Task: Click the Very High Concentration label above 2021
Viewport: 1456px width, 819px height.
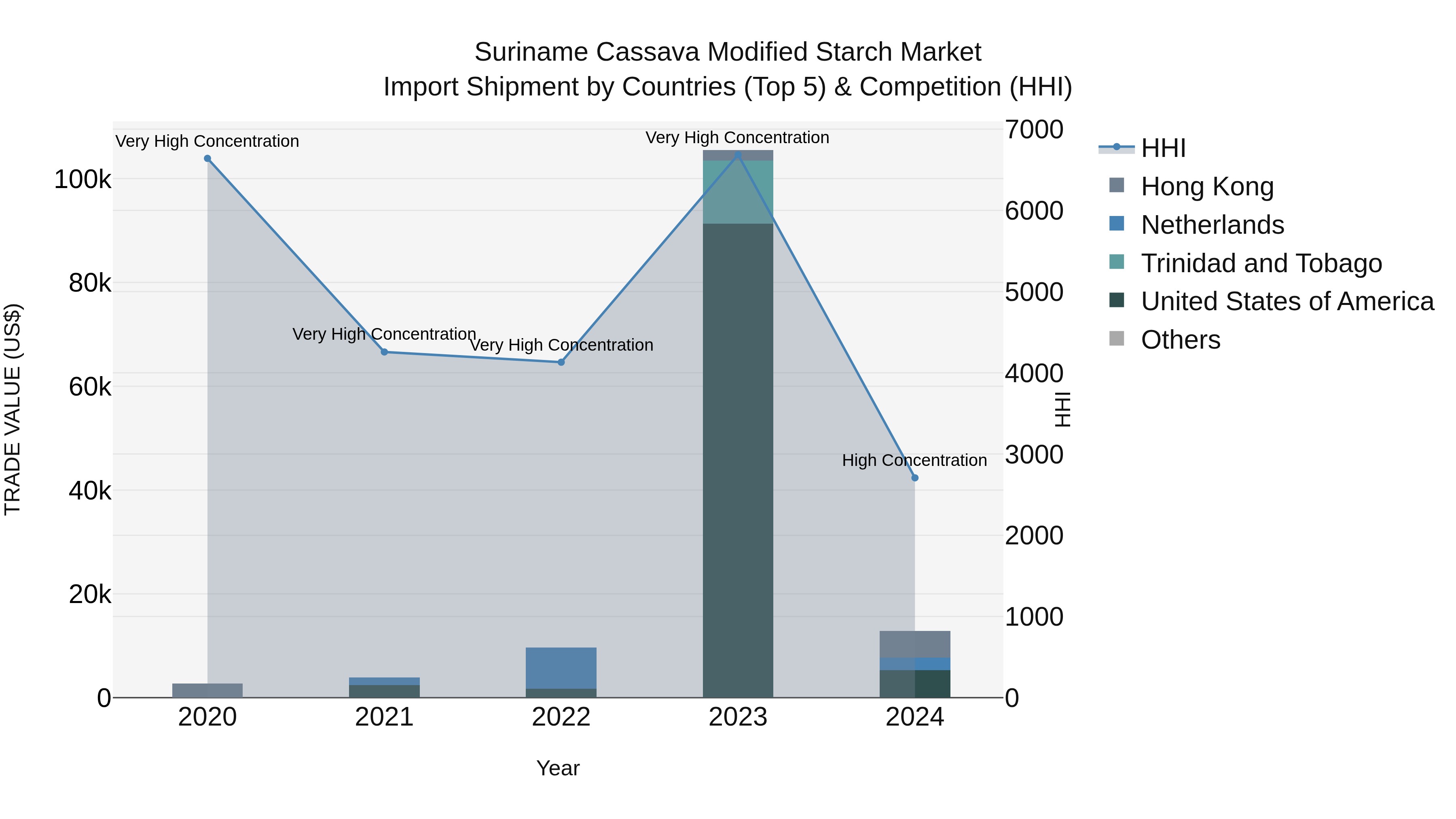Action: point(384,334)
